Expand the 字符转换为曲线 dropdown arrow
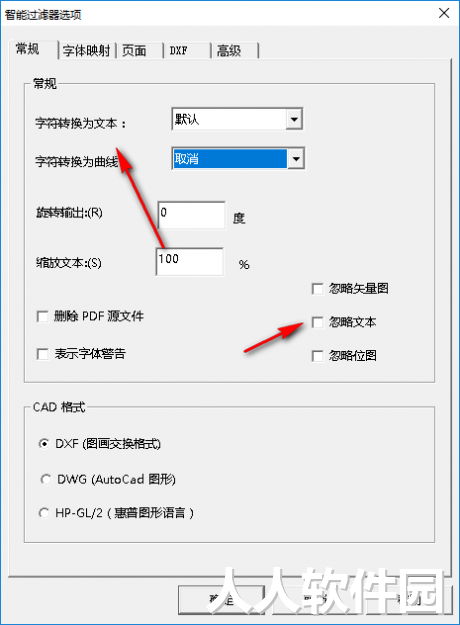Screen dimensions: 460x625 click(x=296, y=159)
